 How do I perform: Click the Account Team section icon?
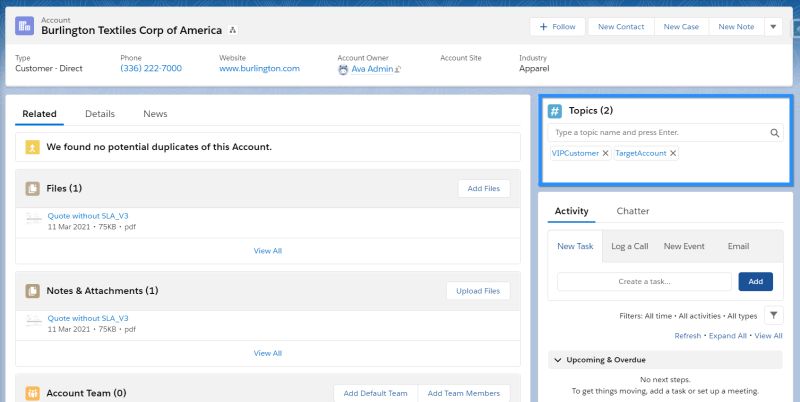click(x=33, y=393)
